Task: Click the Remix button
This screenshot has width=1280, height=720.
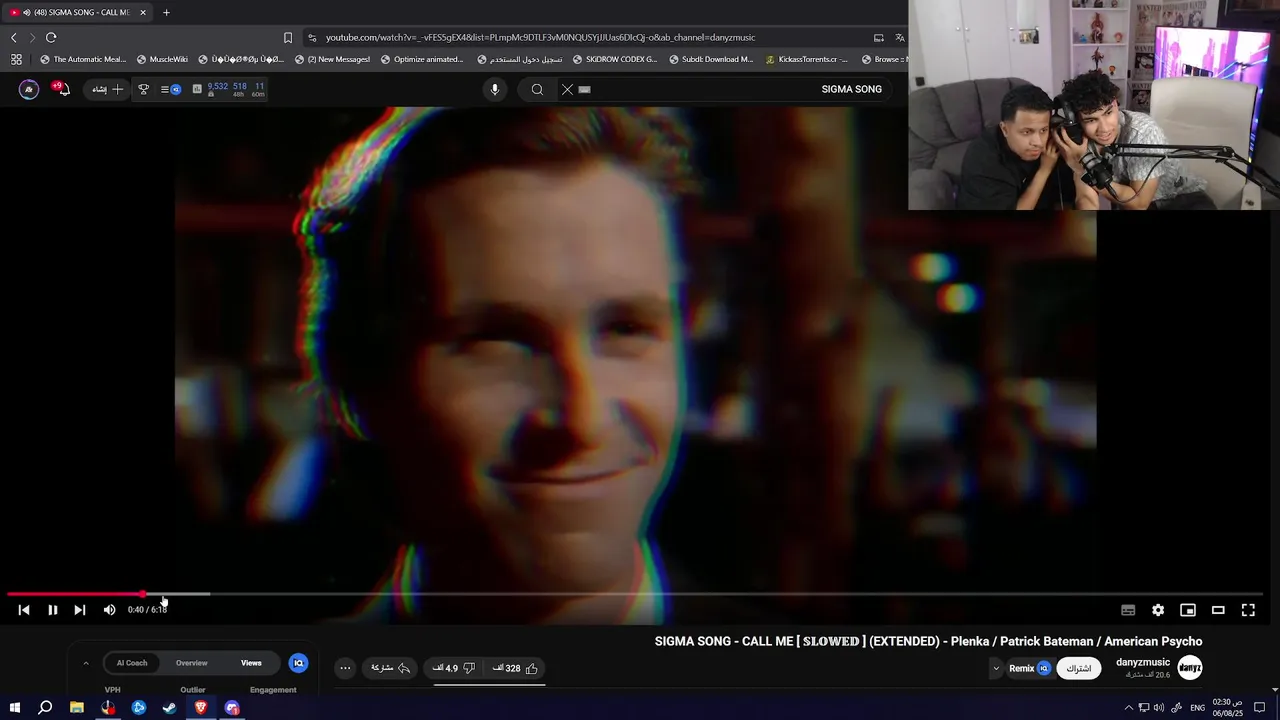Action: (1029, 668)
